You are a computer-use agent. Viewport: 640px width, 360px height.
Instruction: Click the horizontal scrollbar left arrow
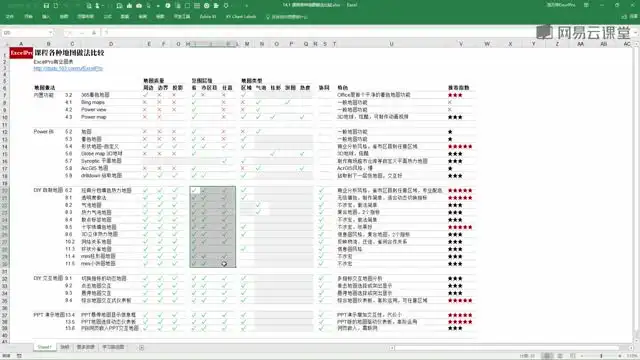[x=392, y=348]
